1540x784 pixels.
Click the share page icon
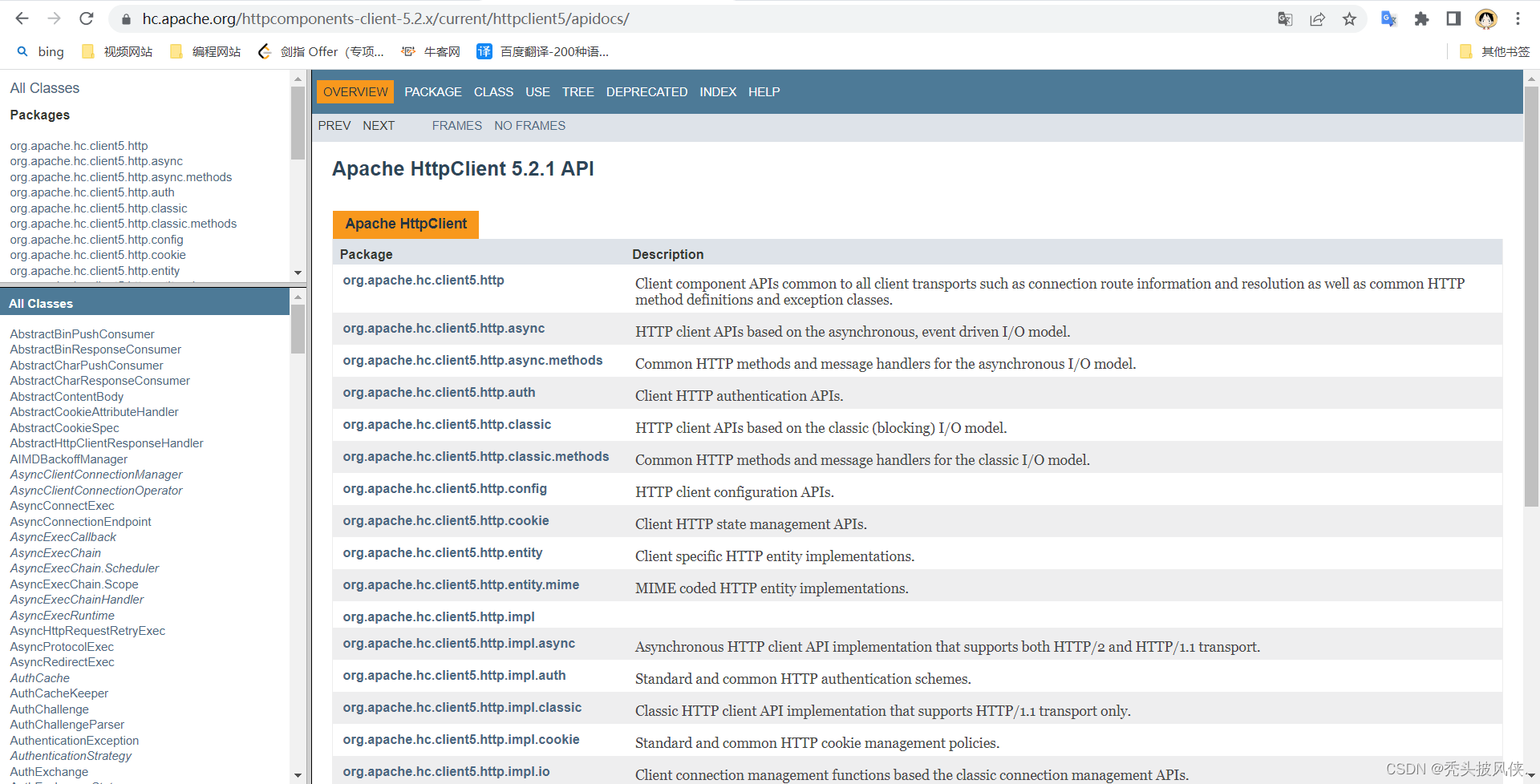1317,18
